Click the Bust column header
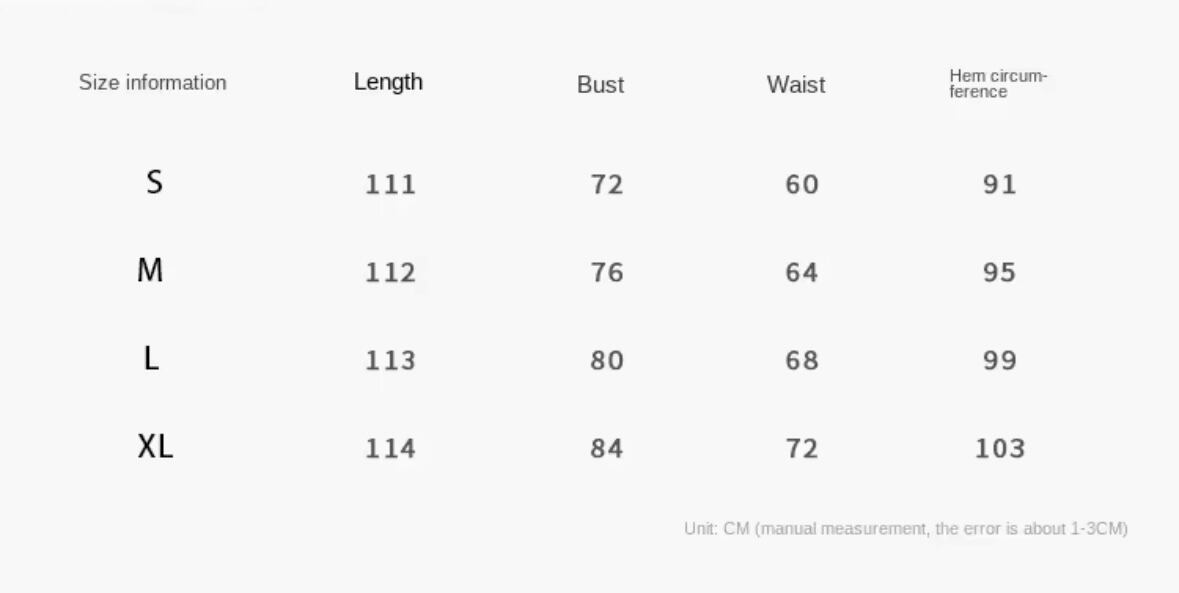1179x593 pixels. point(600,85)
